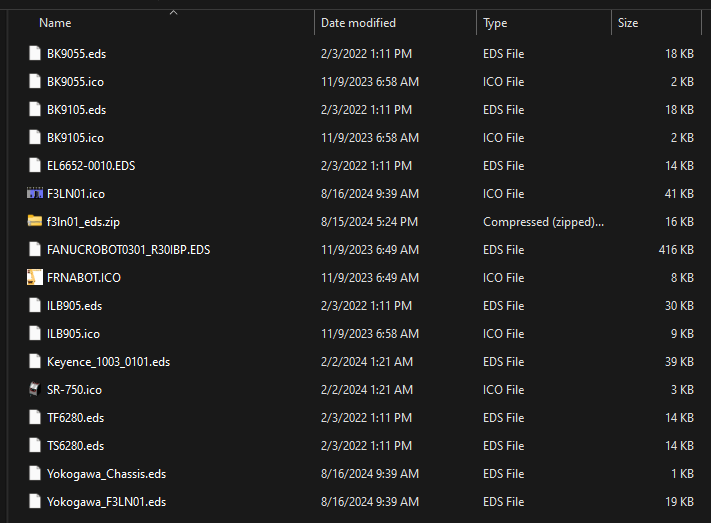
Task: Click the 30 KB size of ILB905.eds
Action: 679,306
